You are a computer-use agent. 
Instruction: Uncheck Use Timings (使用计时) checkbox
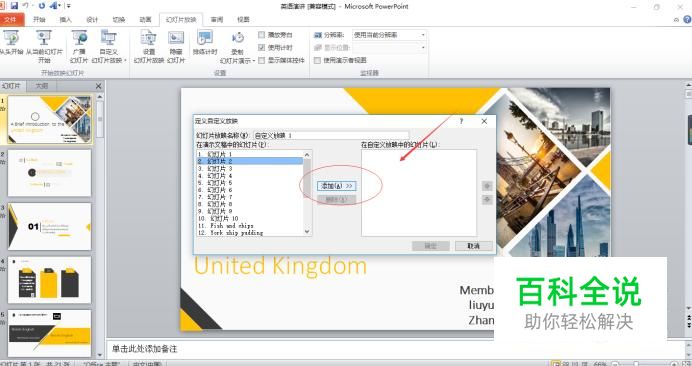coord(262,47)
